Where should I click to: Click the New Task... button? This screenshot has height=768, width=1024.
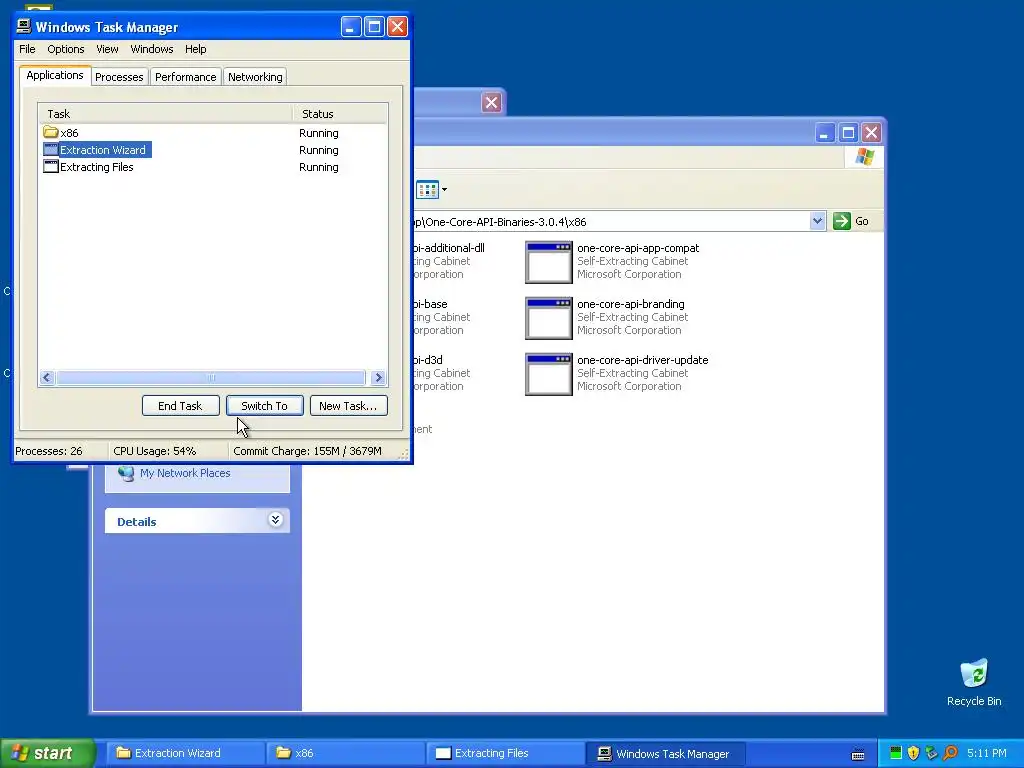[x=348, y=406]
